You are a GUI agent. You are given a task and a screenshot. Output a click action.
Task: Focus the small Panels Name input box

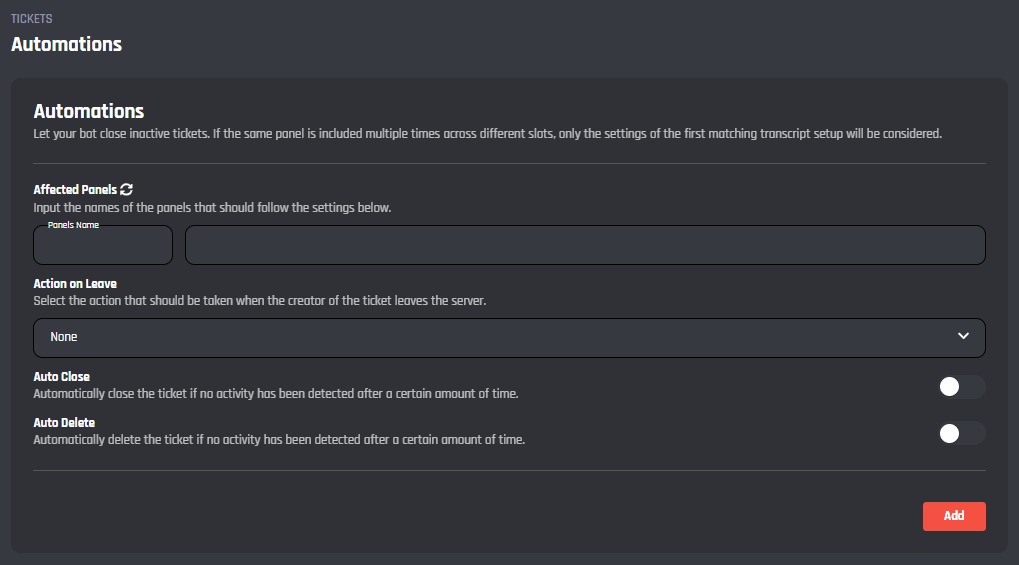103,246
